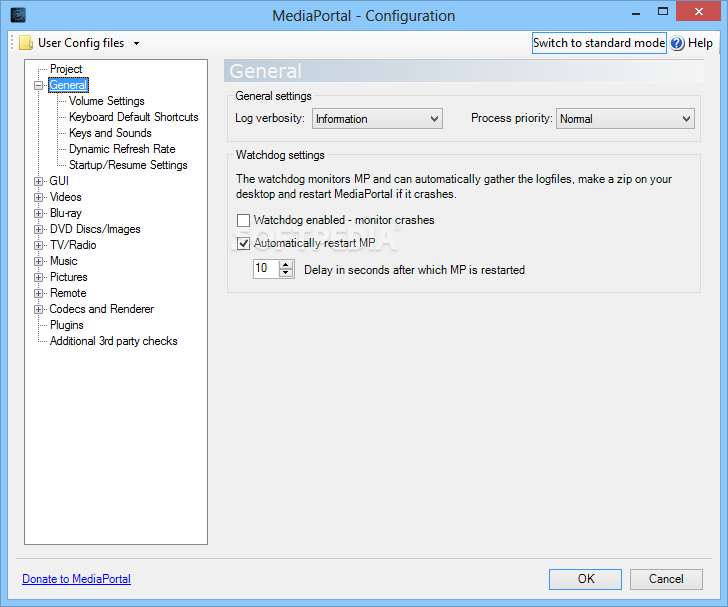Expand the Music tree node
The width and height of the screenshot is (728, 607).
tap(39, 261)
